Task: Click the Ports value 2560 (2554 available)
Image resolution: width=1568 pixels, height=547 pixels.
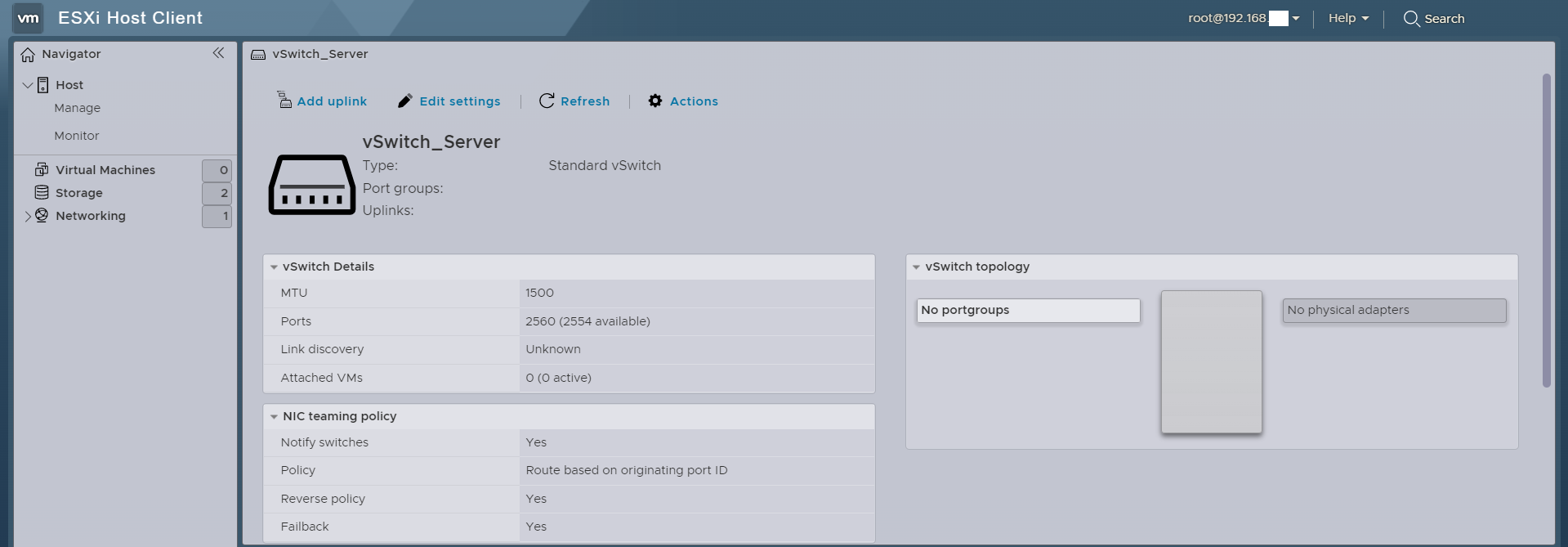Action: coord(587,321)
